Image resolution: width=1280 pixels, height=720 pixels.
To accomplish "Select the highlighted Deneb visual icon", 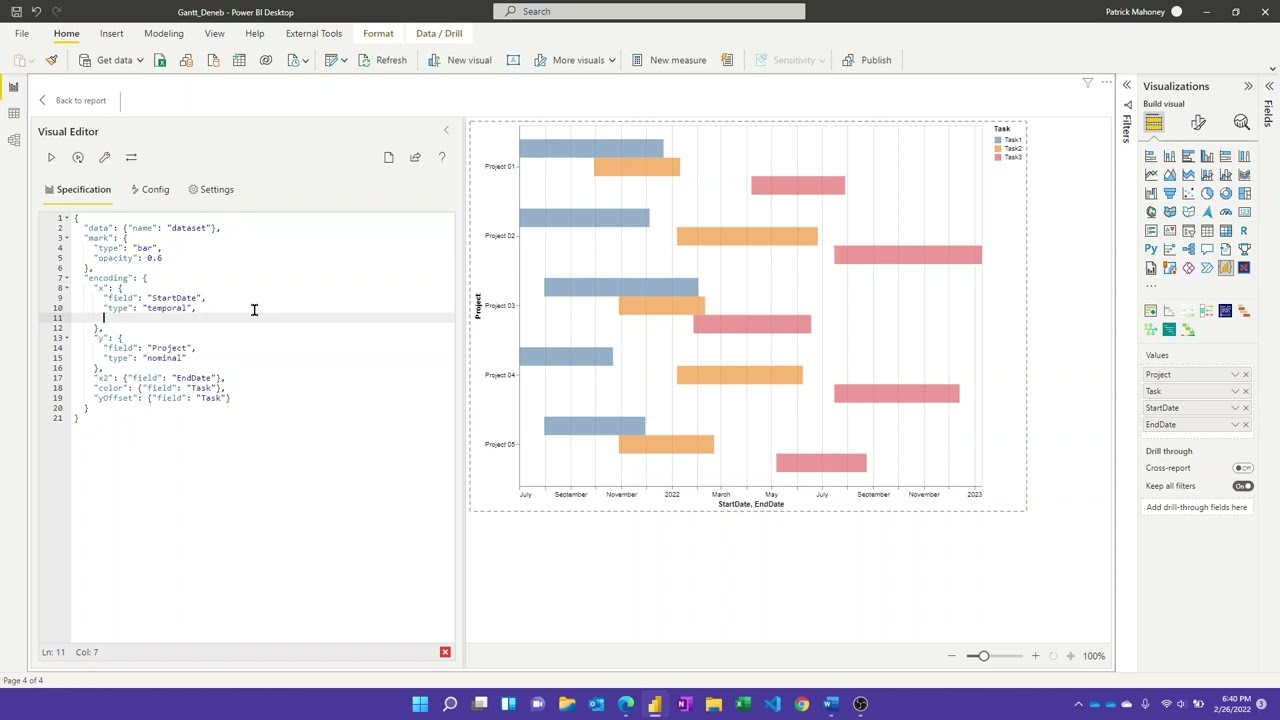I will tap(1226, 268).
